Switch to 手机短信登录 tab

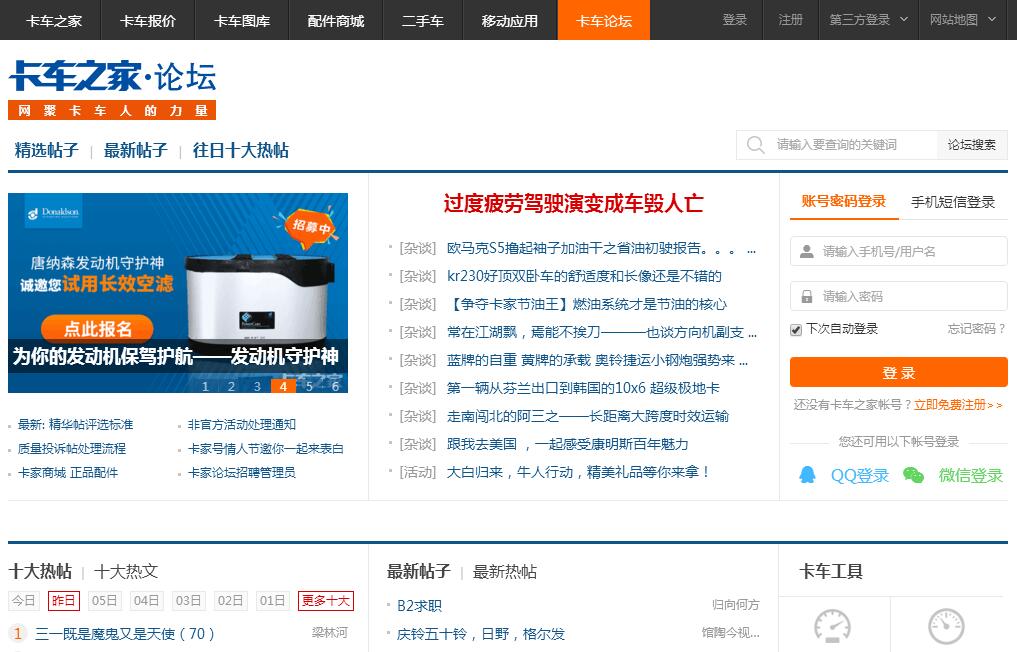[x=952, y=202]
